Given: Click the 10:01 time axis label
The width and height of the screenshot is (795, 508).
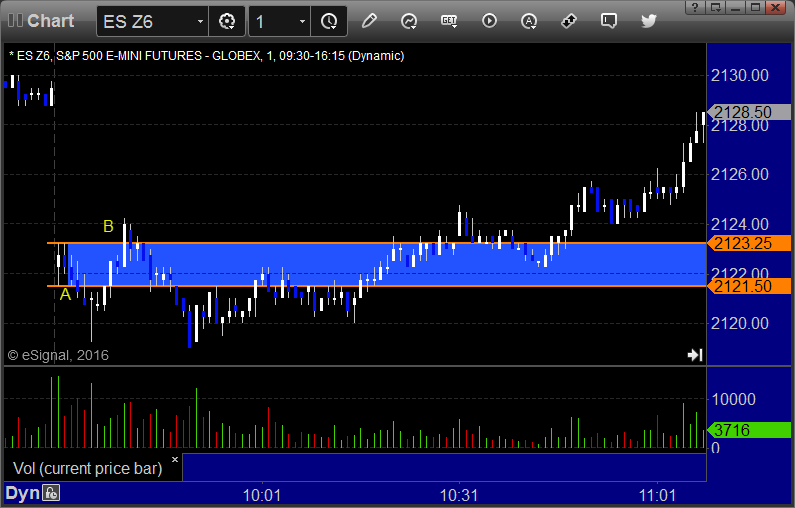Looking at the screenshot, I should (x=262, y=495).
